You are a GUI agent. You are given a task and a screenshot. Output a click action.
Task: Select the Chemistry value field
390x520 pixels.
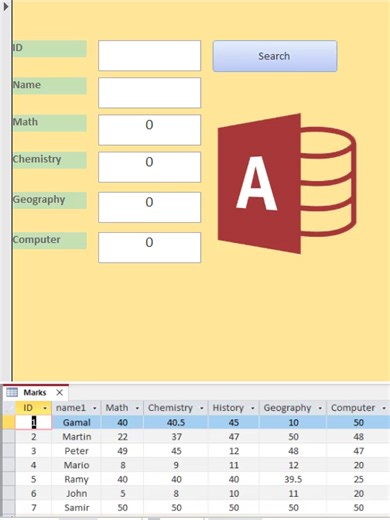(149, 167)
